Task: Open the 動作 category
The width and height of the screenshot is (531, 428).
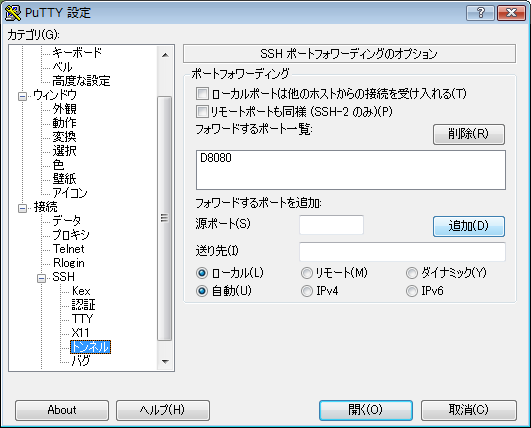Action: [x=64, y=123]
